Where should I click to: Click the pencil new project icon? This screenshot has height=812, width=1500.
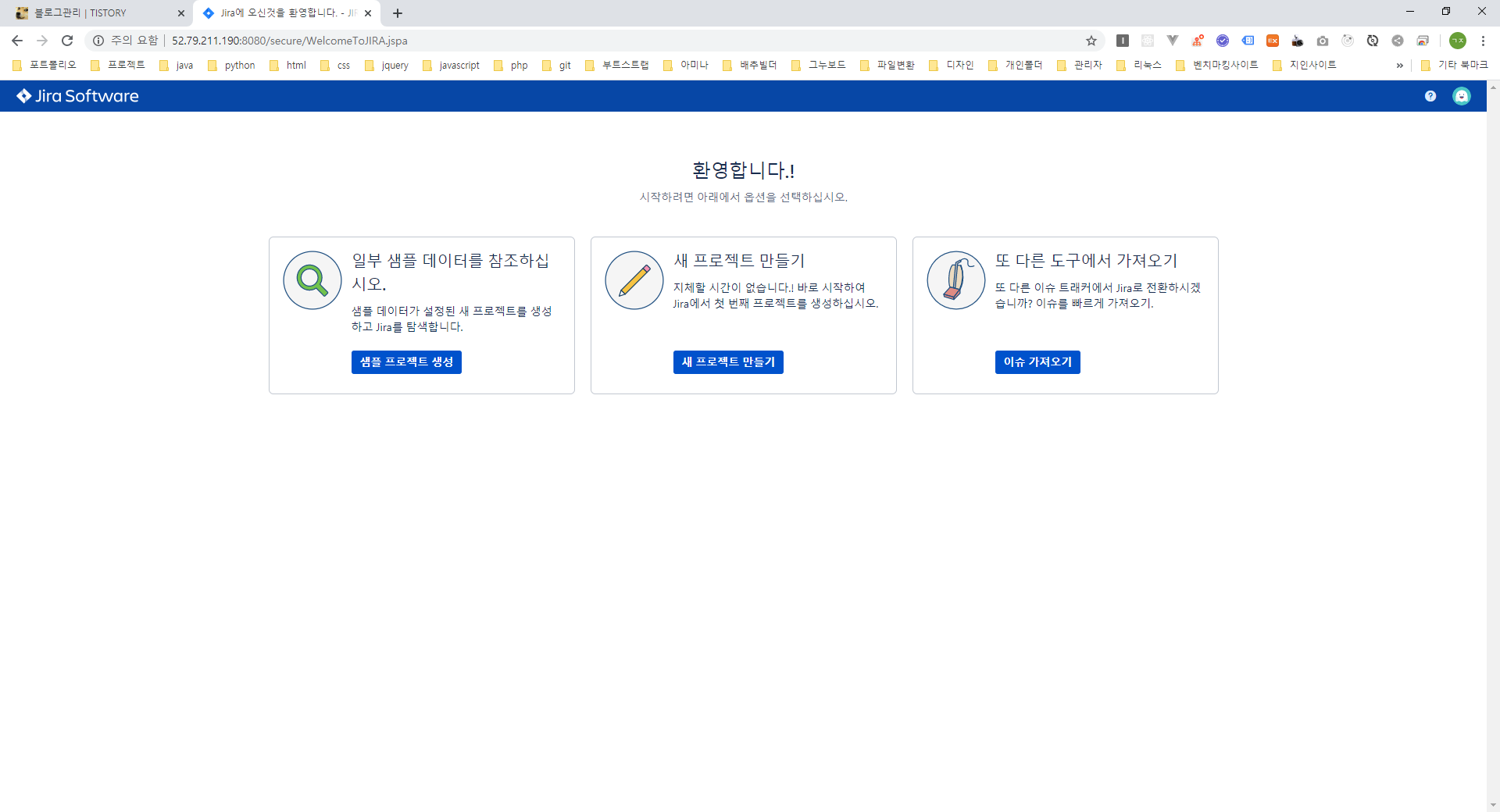(x=634, y=280)
